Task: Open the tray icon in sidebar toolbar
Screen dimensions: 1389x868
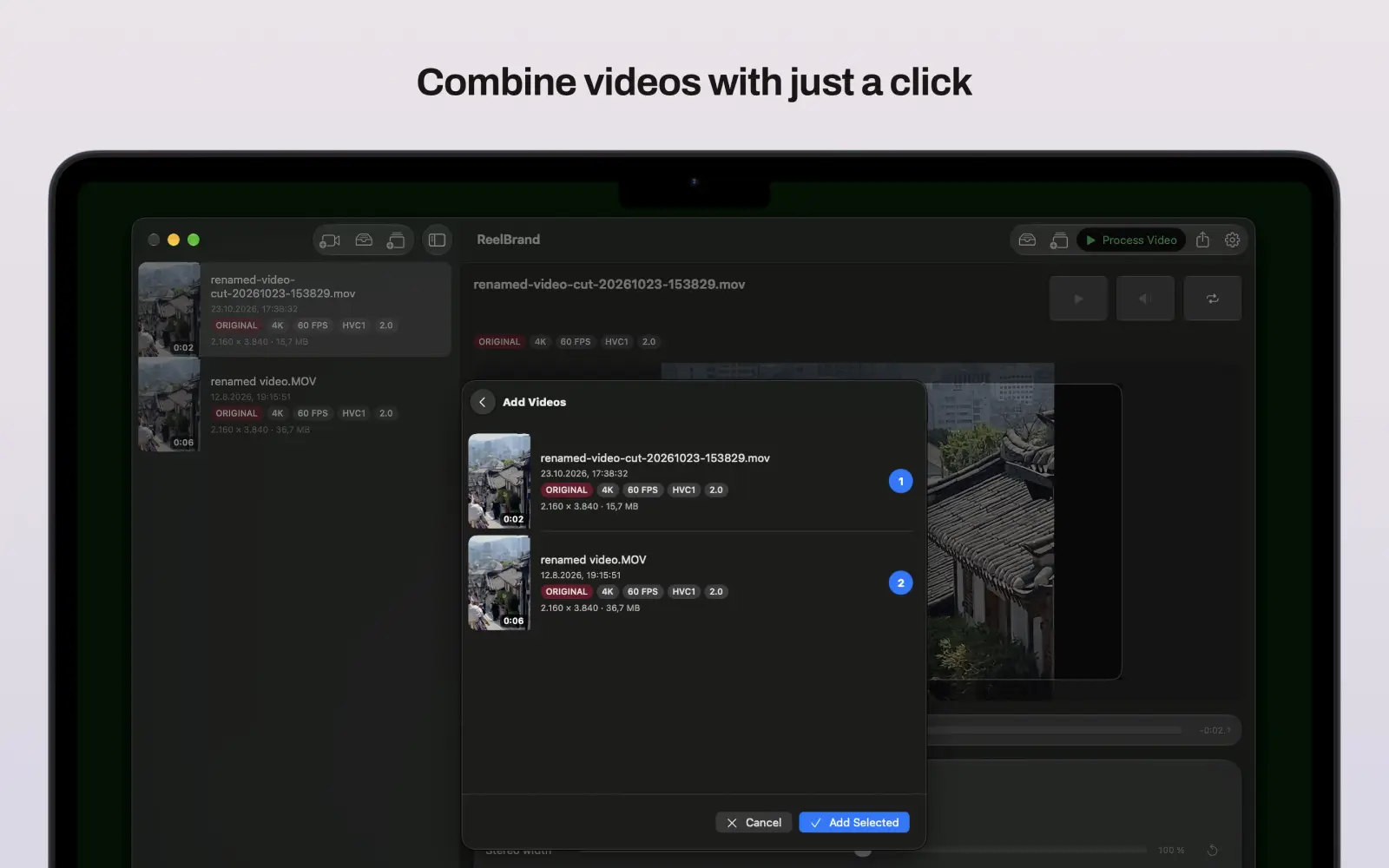Action: tap(364, 240)
